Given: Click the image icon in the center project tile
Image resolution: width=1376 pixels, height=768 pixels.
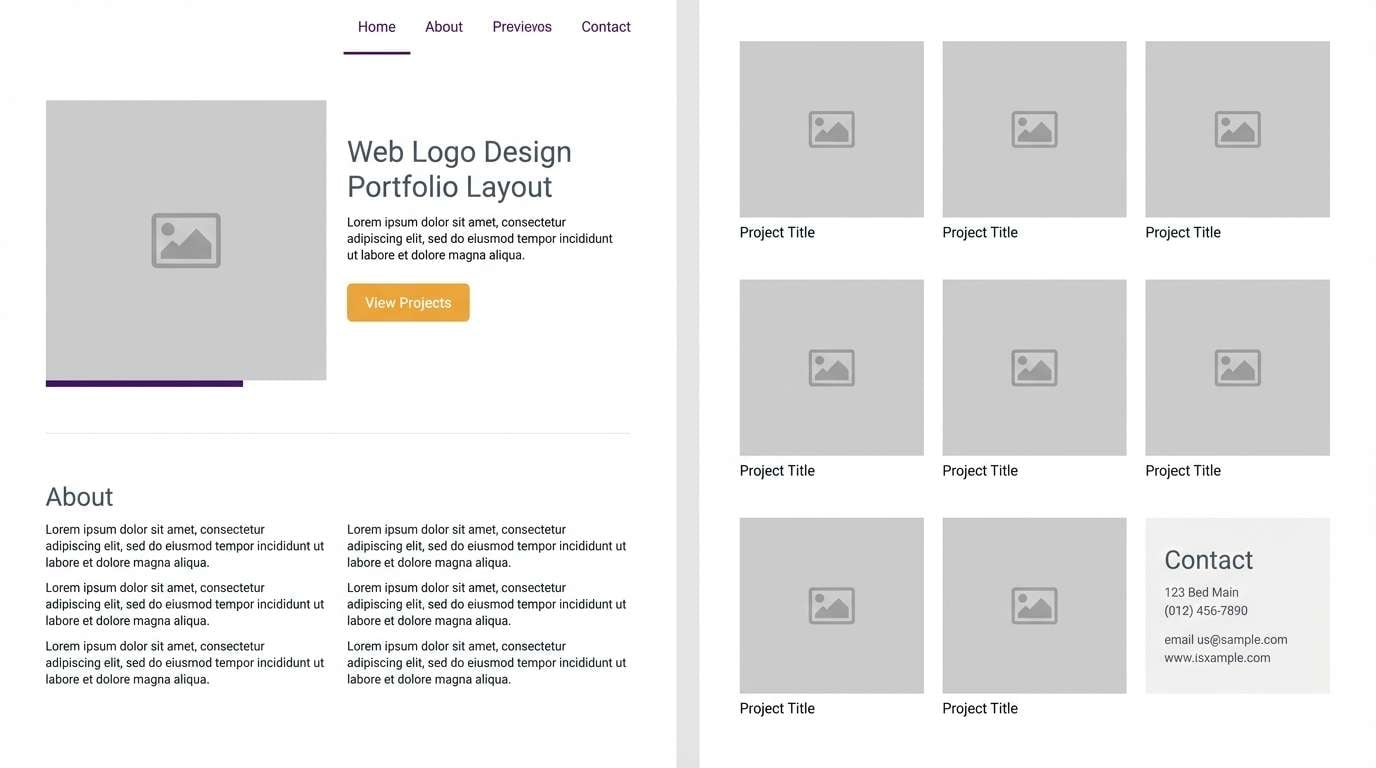Looking at the screenshot, I should 1034,367.
